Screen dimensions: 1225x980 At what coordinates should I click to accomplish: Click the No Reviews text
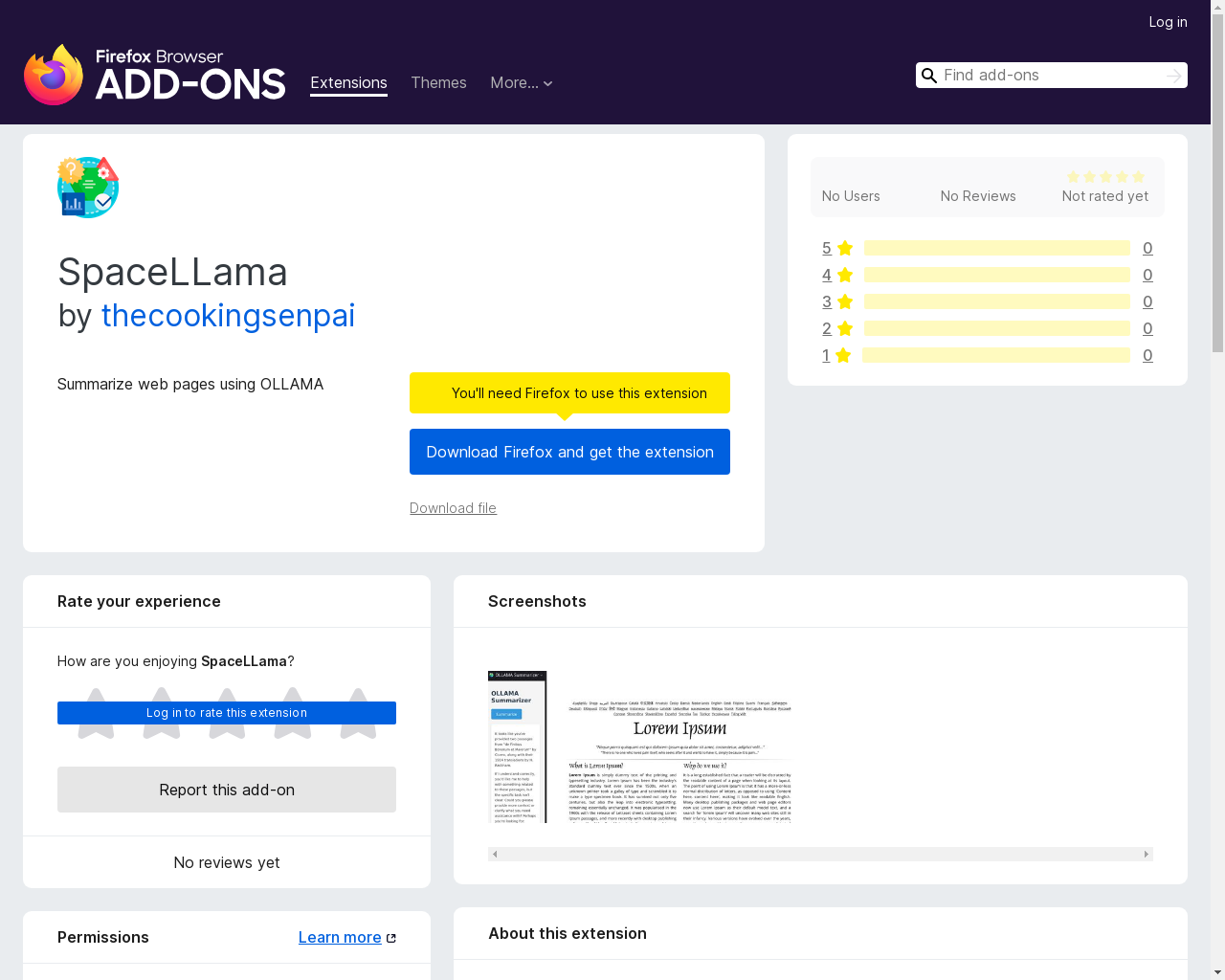pos(978,196)
